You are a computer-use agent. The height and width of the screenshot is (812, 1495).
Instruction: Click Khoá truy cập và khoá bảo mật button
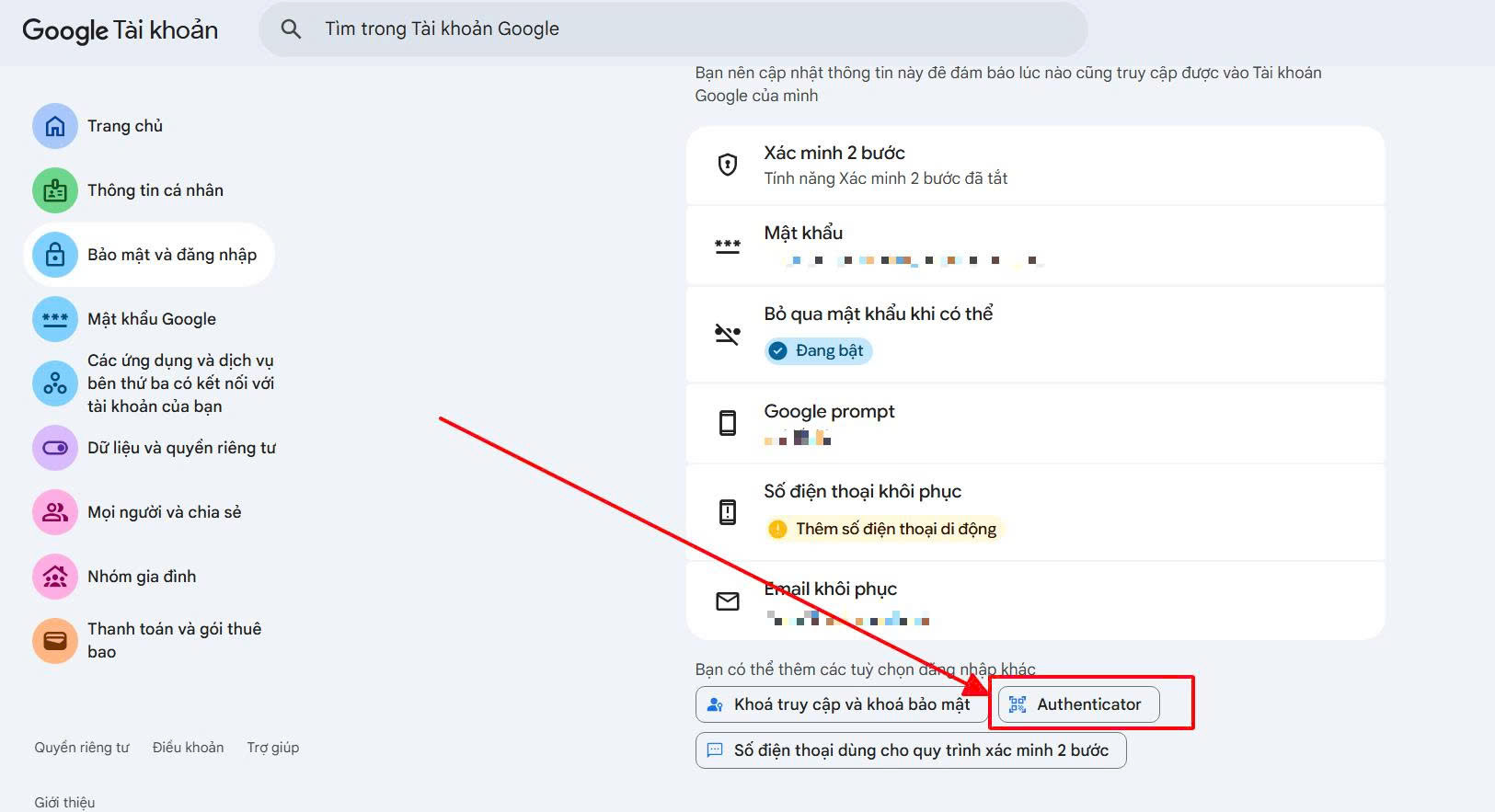[x=841, y=704]
